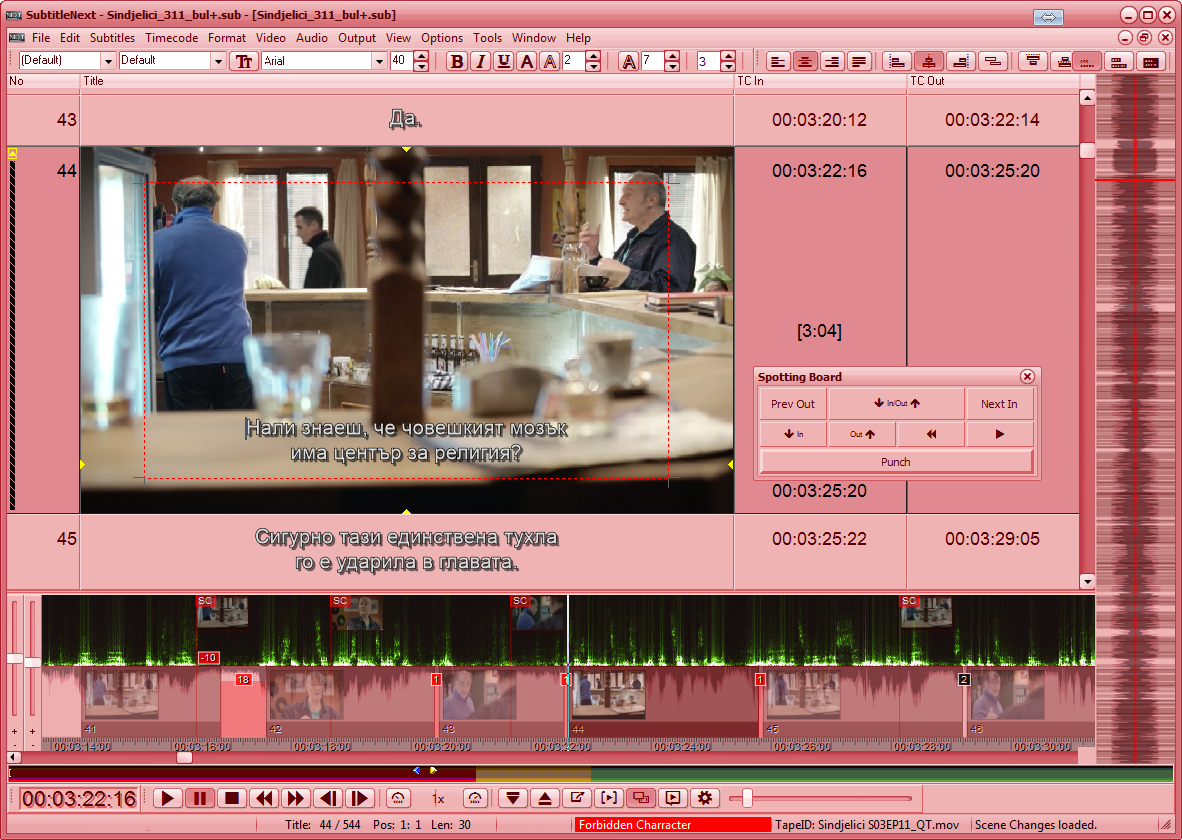Click rewind on Spotting Board

931,434
